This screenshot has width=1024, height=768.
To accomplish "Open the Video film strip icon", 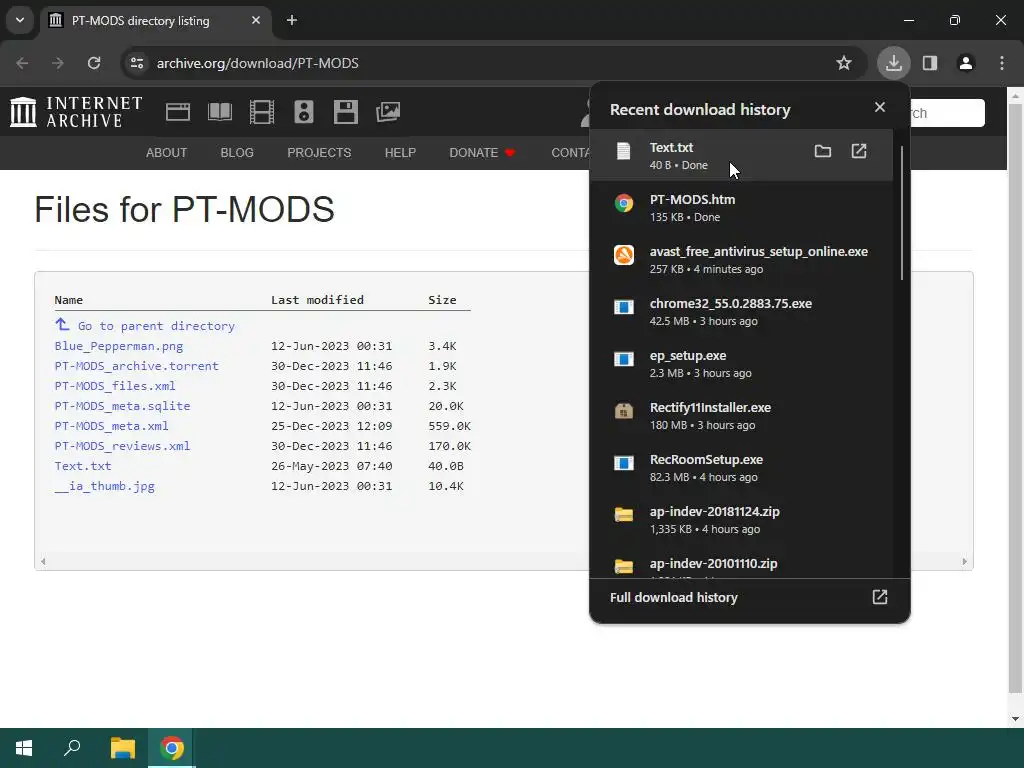I will (x=261, y=112).
